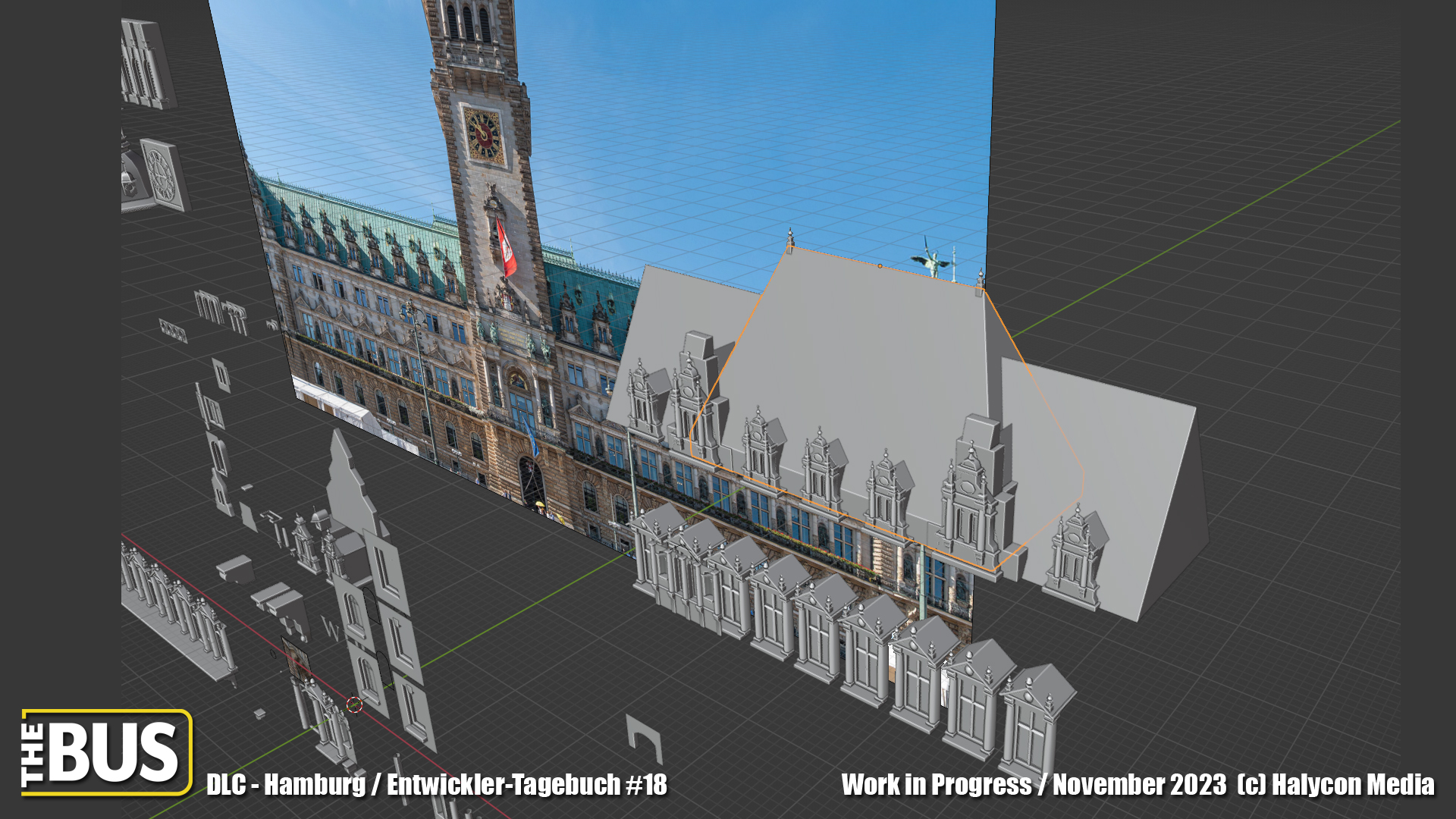Screen dimensions: 1456x819
Task: Click THE BUS logo in the corner
Action: [x=106, y=752]
